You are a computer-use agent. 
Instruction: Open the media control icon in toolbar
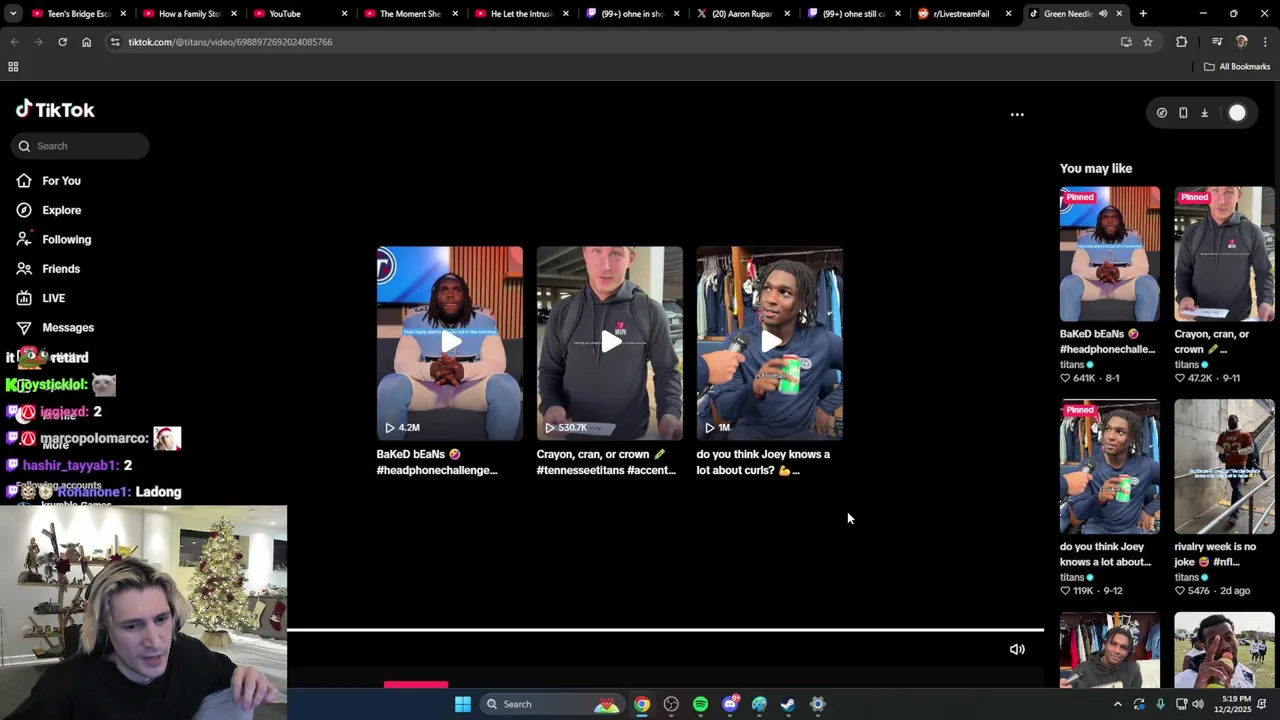pyautogui.click(x=1217, y=42)
